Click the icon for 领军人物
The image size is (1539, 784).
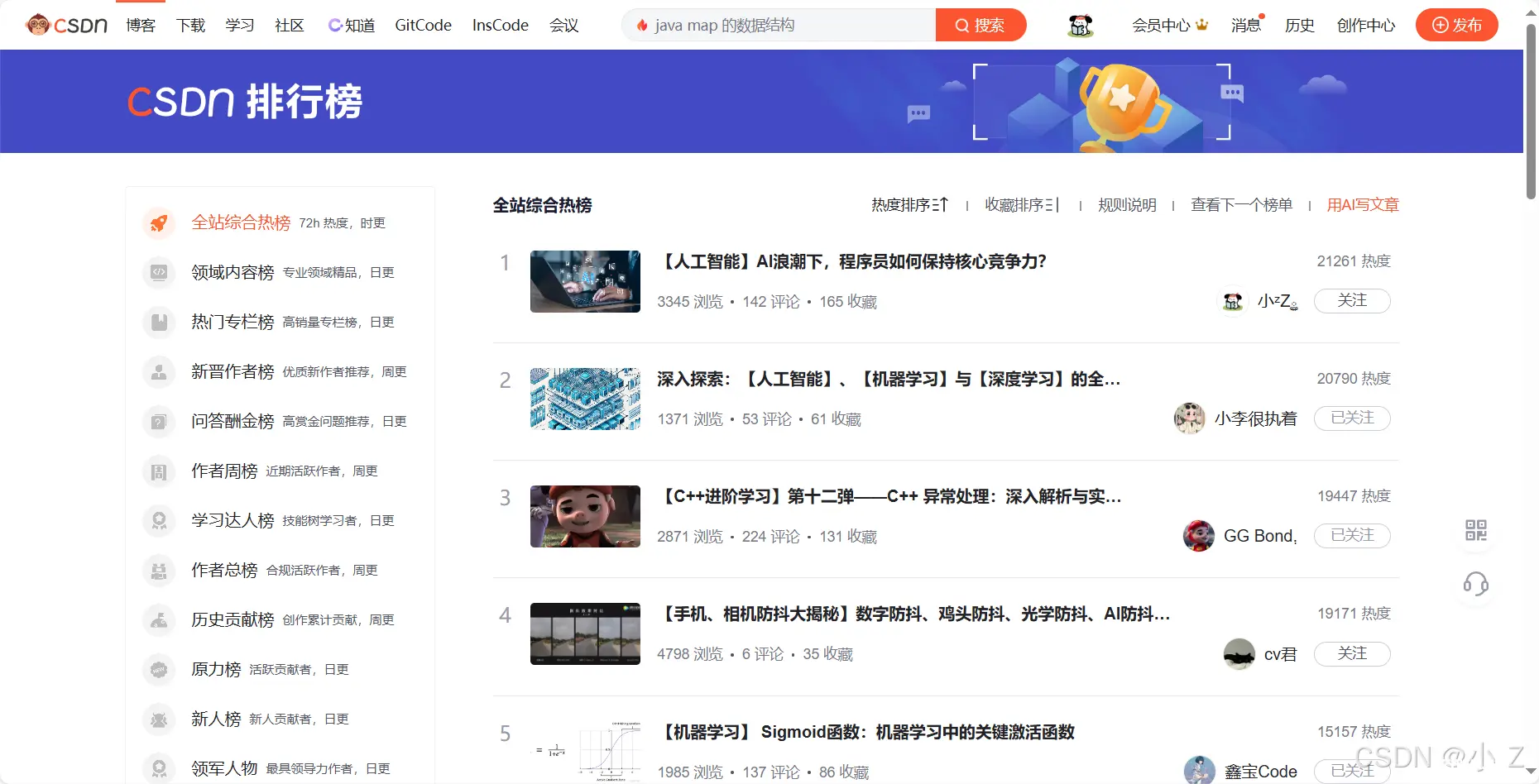click(159, 768)
